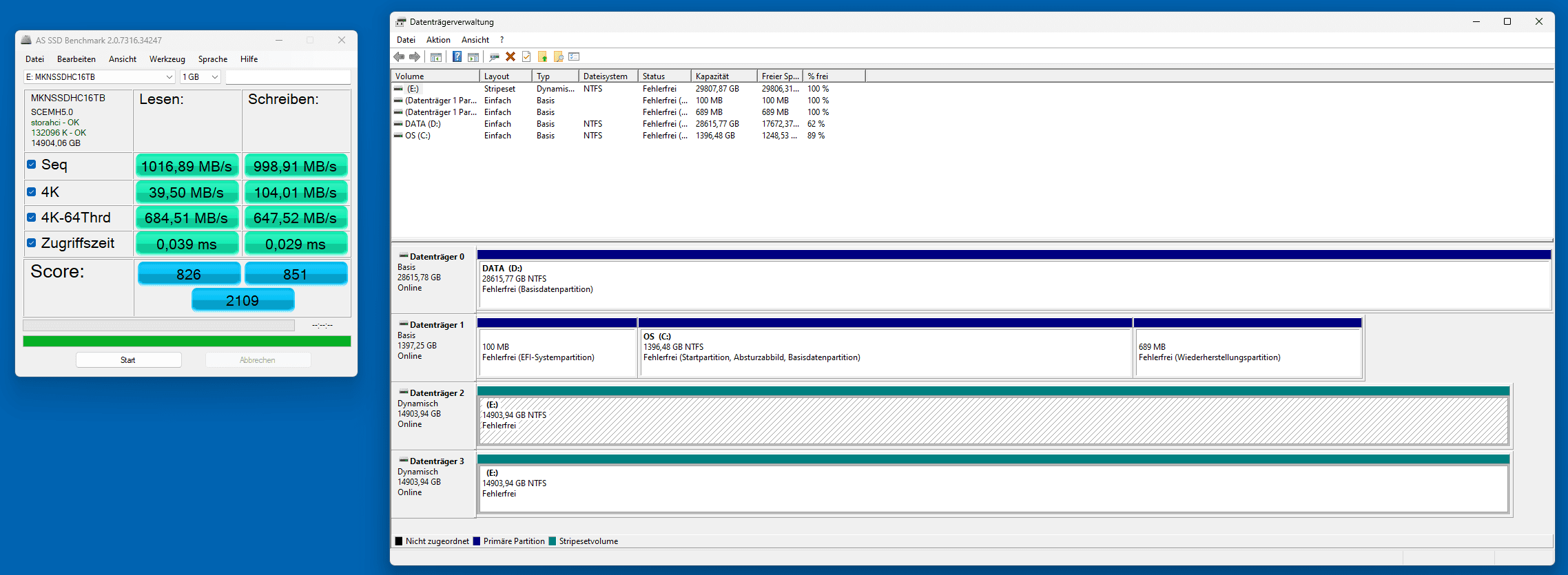
Task: Click the AS SSD Benchmark title bar icon
Action: 26,40
